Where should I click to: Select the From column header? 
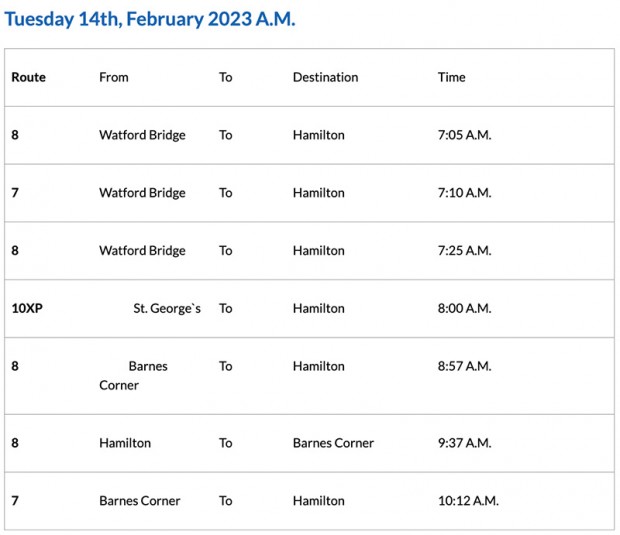[114, 77]
